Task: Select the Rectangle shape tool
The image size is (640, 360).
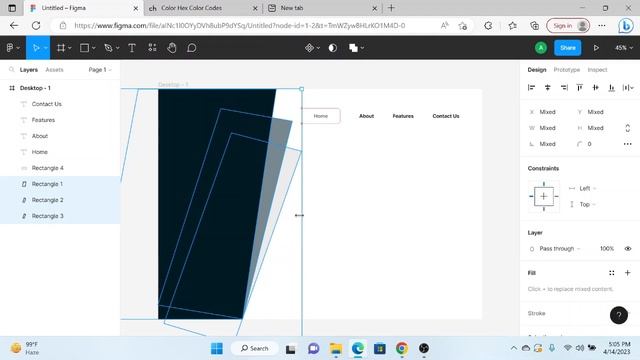Action: click(x=84, y=48)
